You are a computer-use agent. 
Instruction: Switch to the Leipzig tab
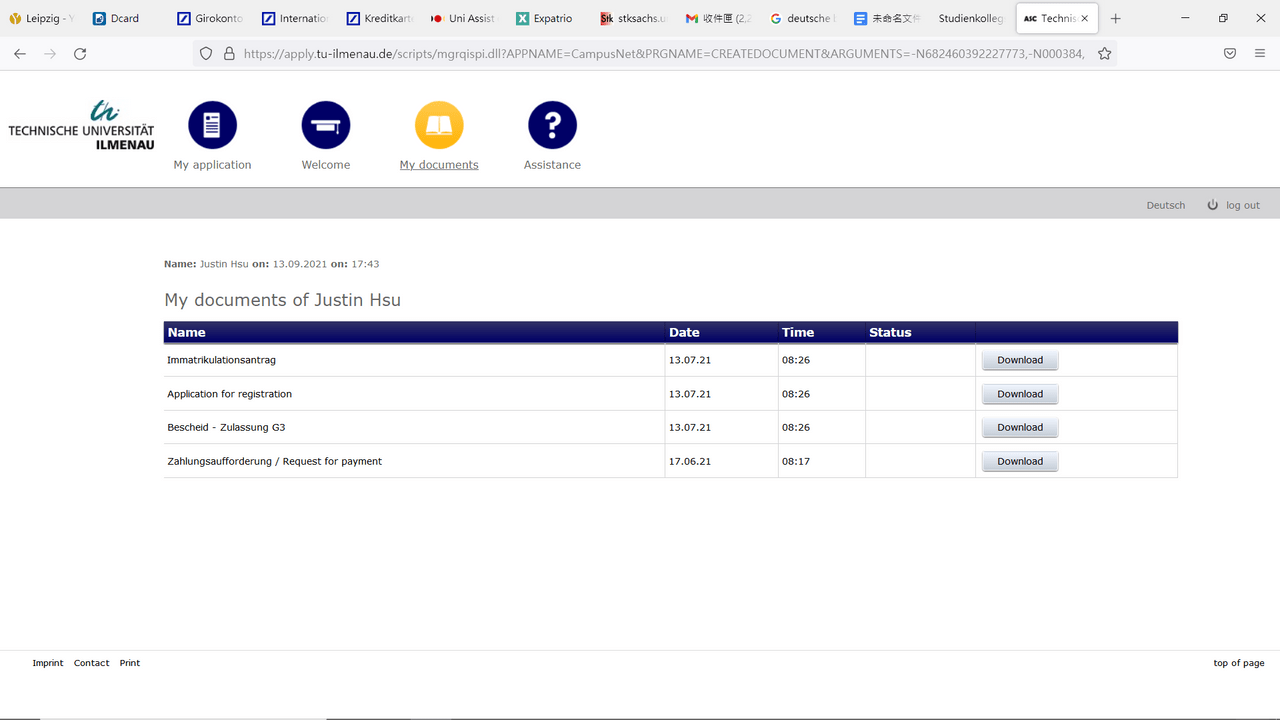pyautogui.click(x=43, y=18)
